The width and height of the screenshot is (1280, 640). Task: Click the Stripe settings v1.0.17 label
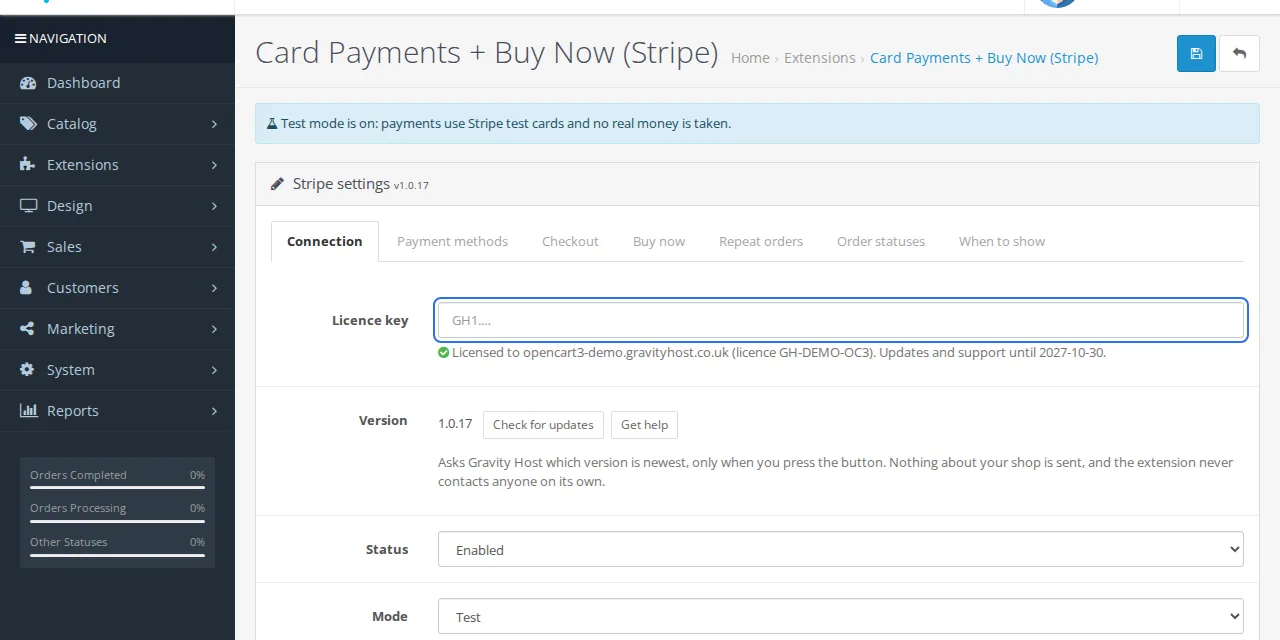coord(360,184)
